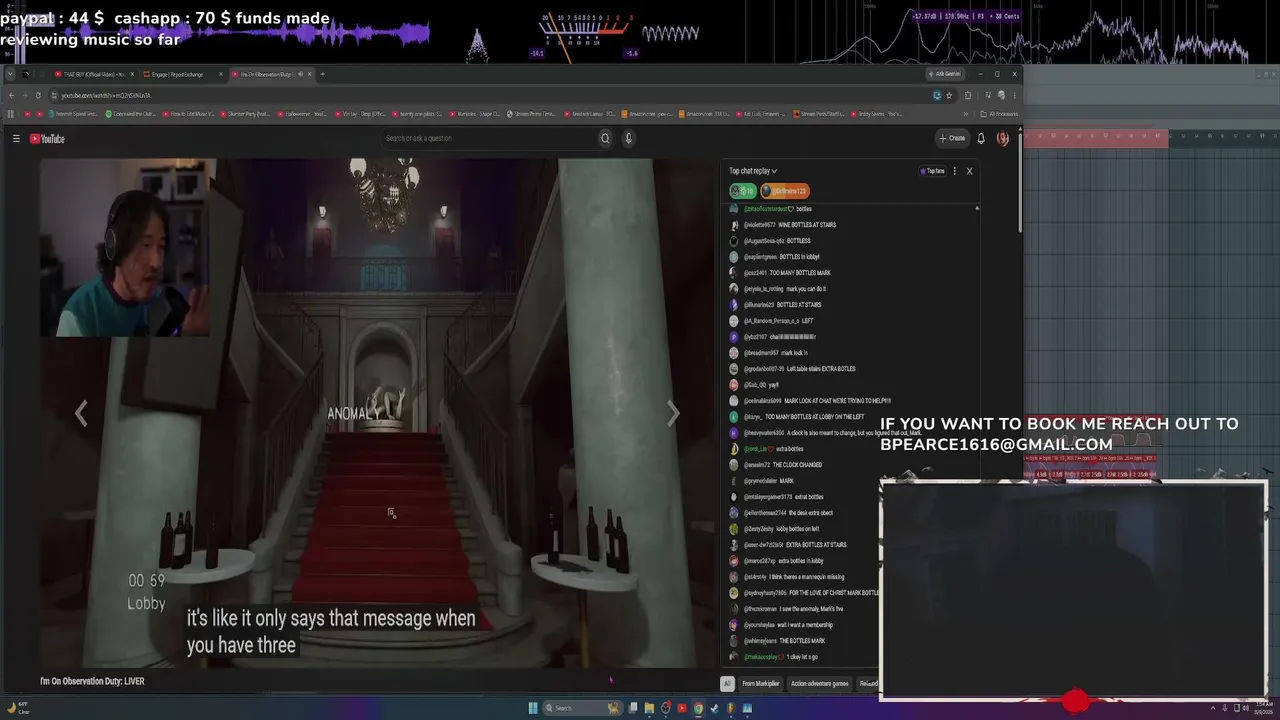Viewport: 1280px width, 720px height.
Task: Go to YouTube home via logo
Action: click(47, 139)
